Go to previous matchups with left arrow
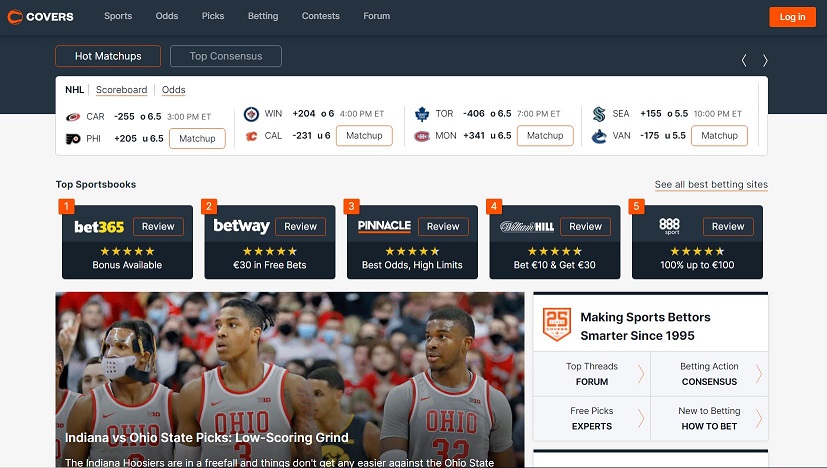The width and height of the screenshot is (827, 468). tap(744, 61)
